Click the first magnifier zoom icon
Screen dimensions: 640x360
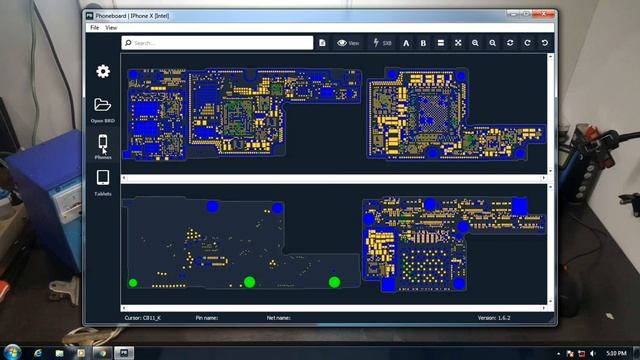tap(475, 43)
